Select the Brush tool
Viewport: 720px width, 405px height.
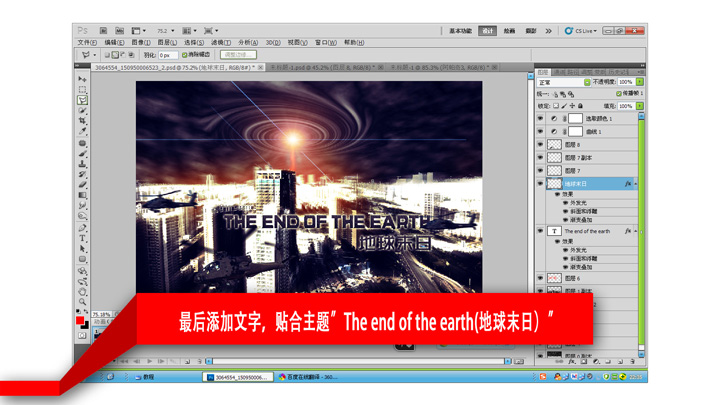pyautogui.click(x=82, y=153)
